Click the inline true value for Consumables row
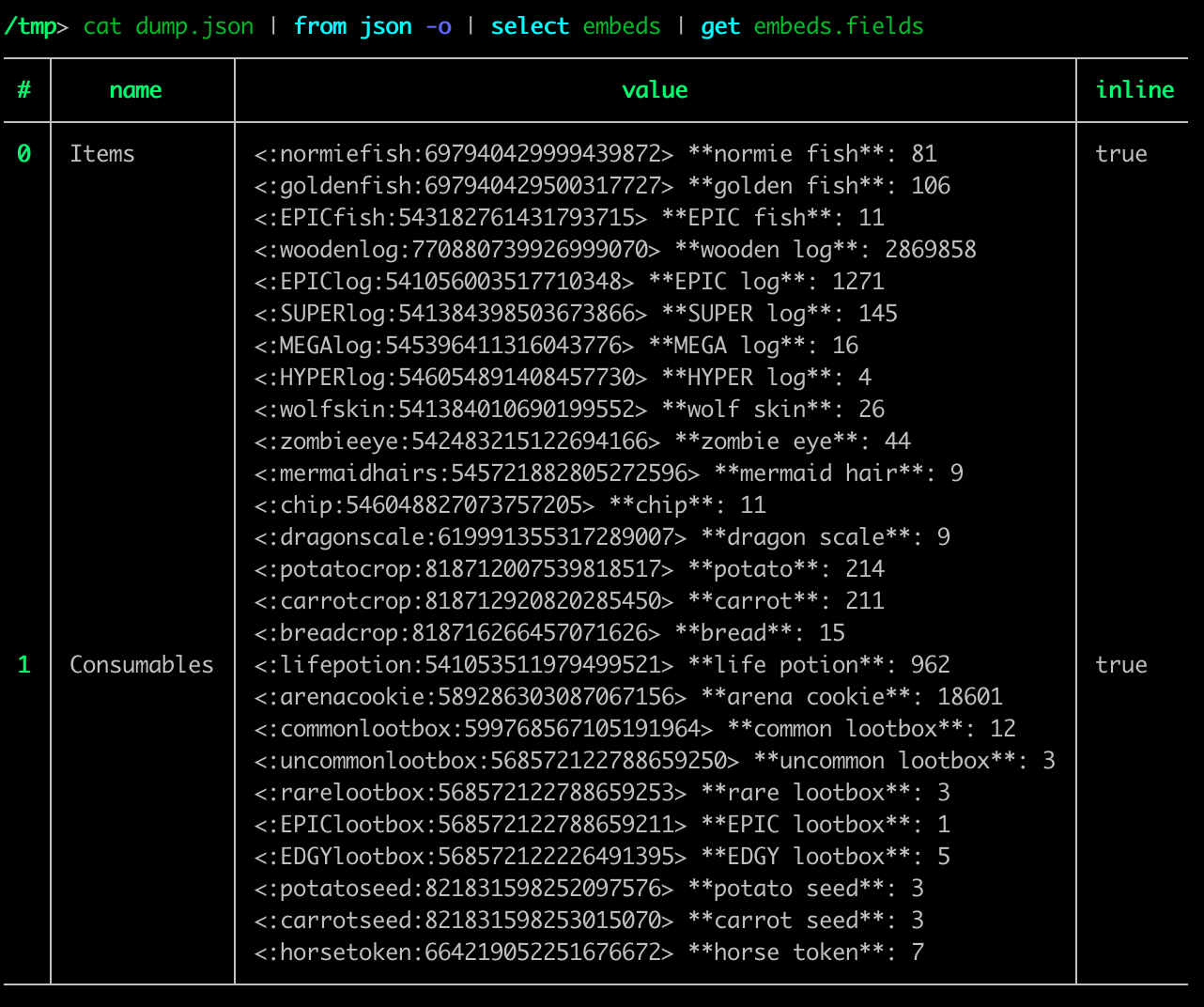The width and height of the screenshot is (1204, 1007). 1121,664
